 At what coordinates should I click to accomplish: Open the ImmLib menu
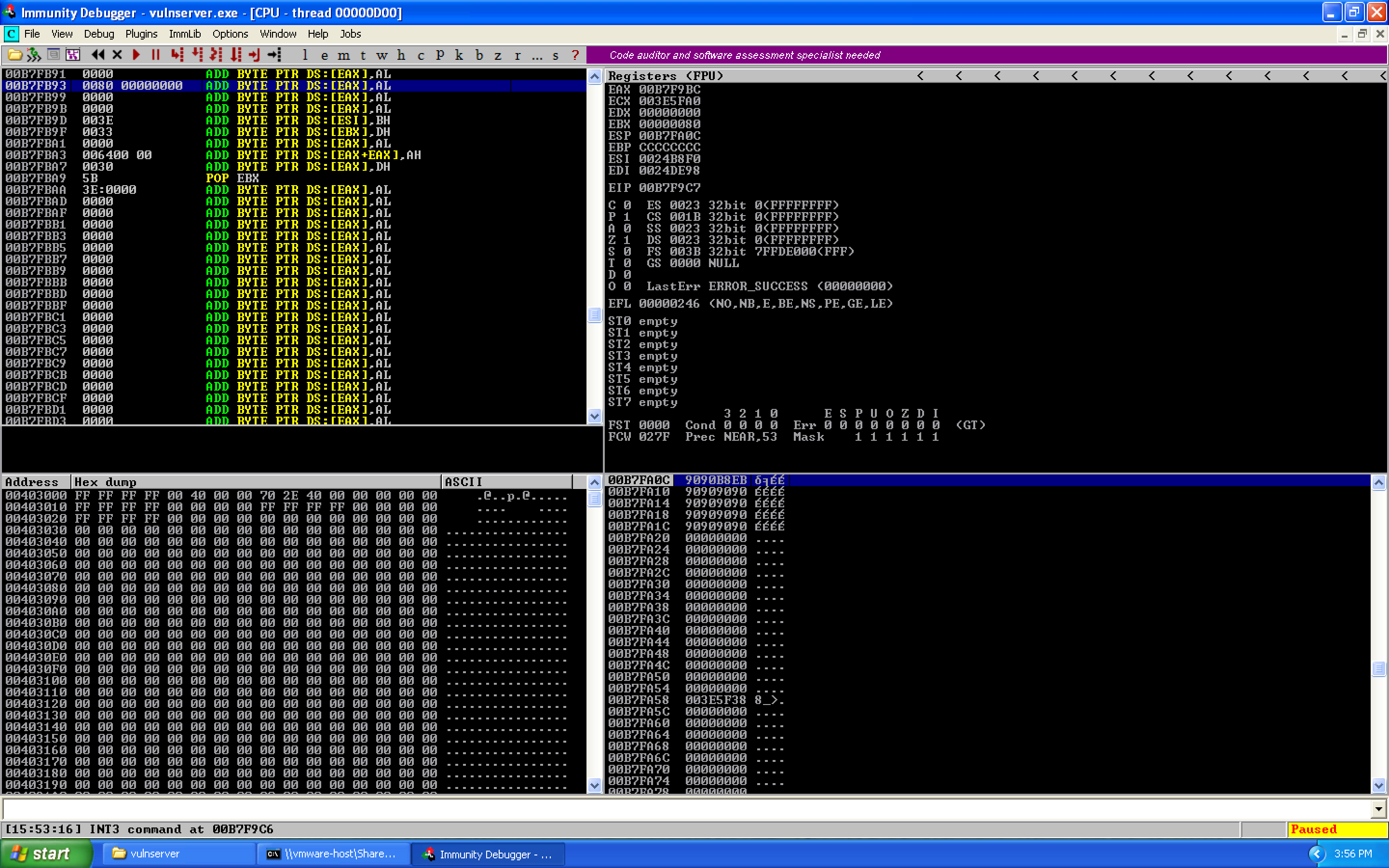[x=184, y=34]
